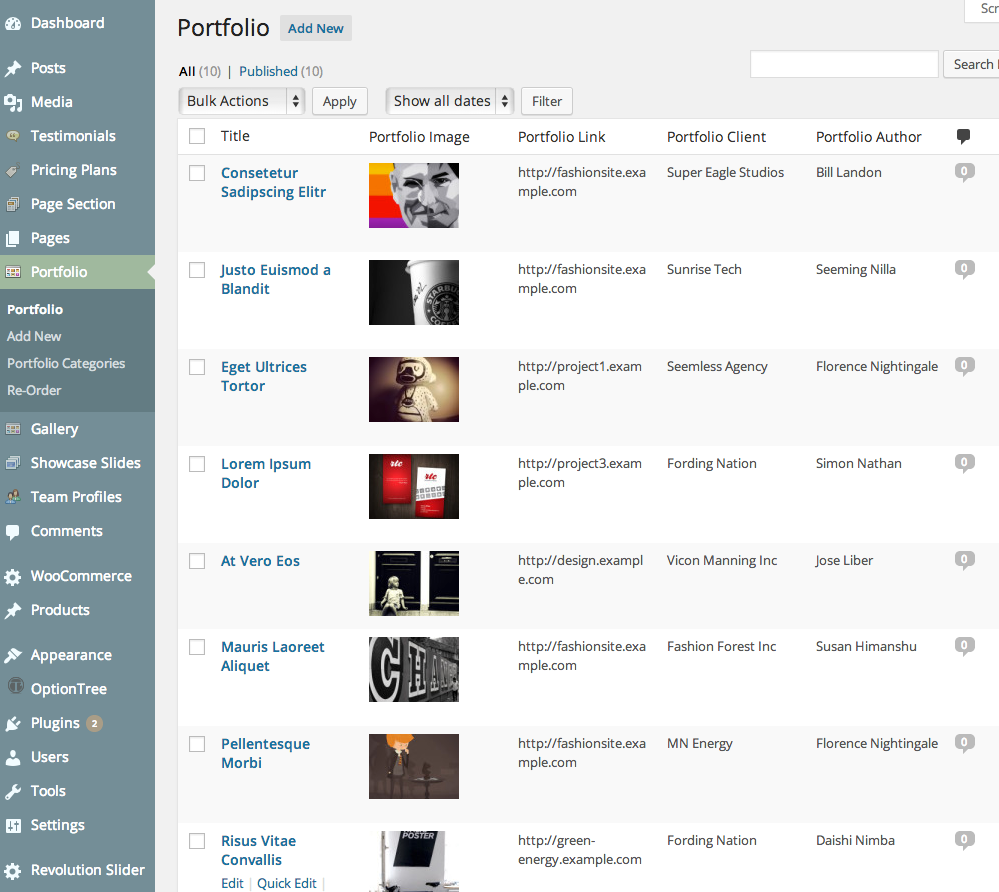
Task: Check the select-all checkbox in the header
Action: [197, 136]
